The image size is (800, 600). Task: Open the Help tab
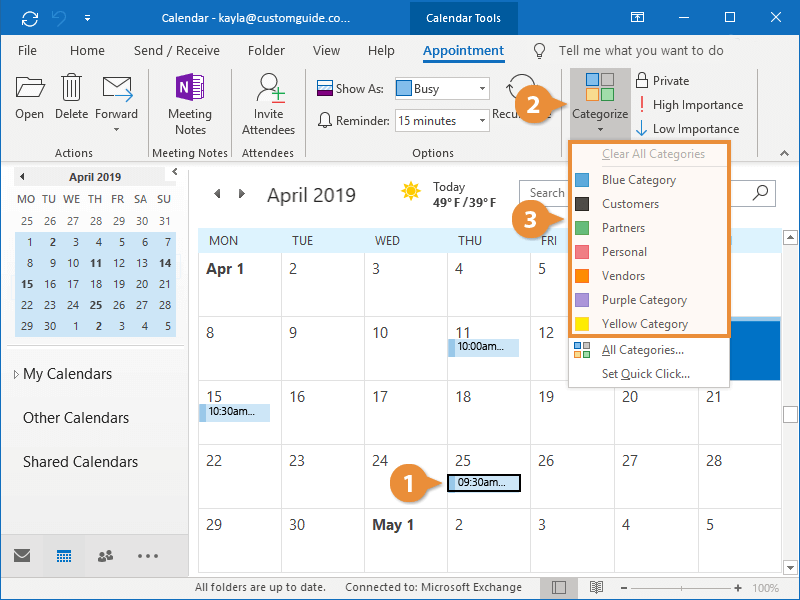[381, 51]
